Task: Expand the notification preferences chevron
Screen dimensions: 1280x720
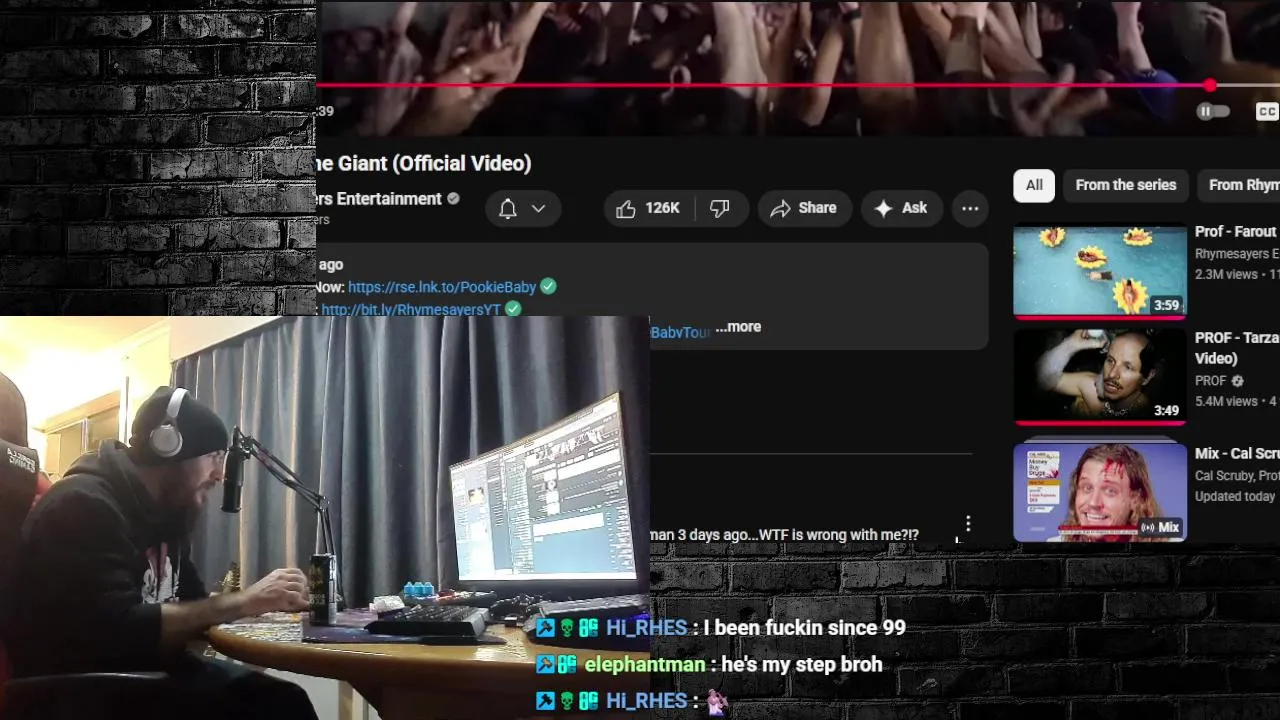Action: point(538,208)
